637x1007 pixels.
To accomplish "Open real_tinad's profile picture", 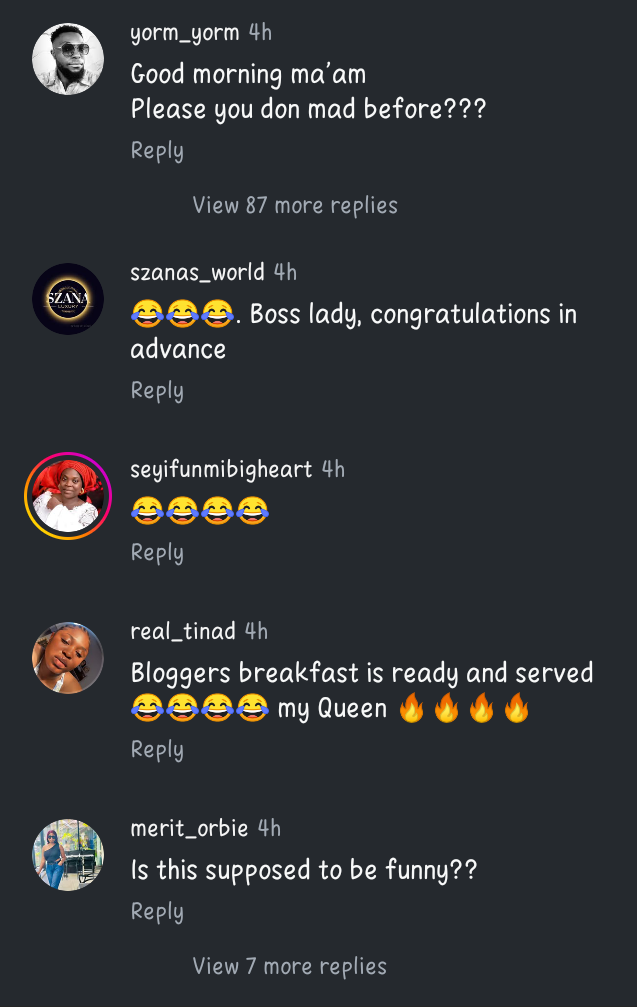I will (x=68, y=658).
